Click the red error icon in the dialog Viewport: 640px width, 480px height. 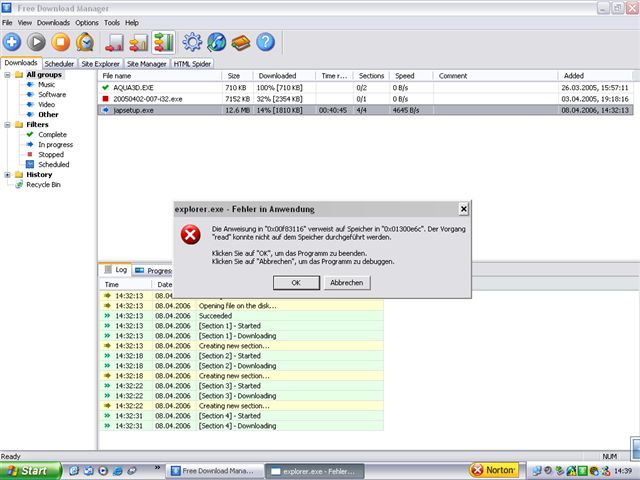(190, 234)
